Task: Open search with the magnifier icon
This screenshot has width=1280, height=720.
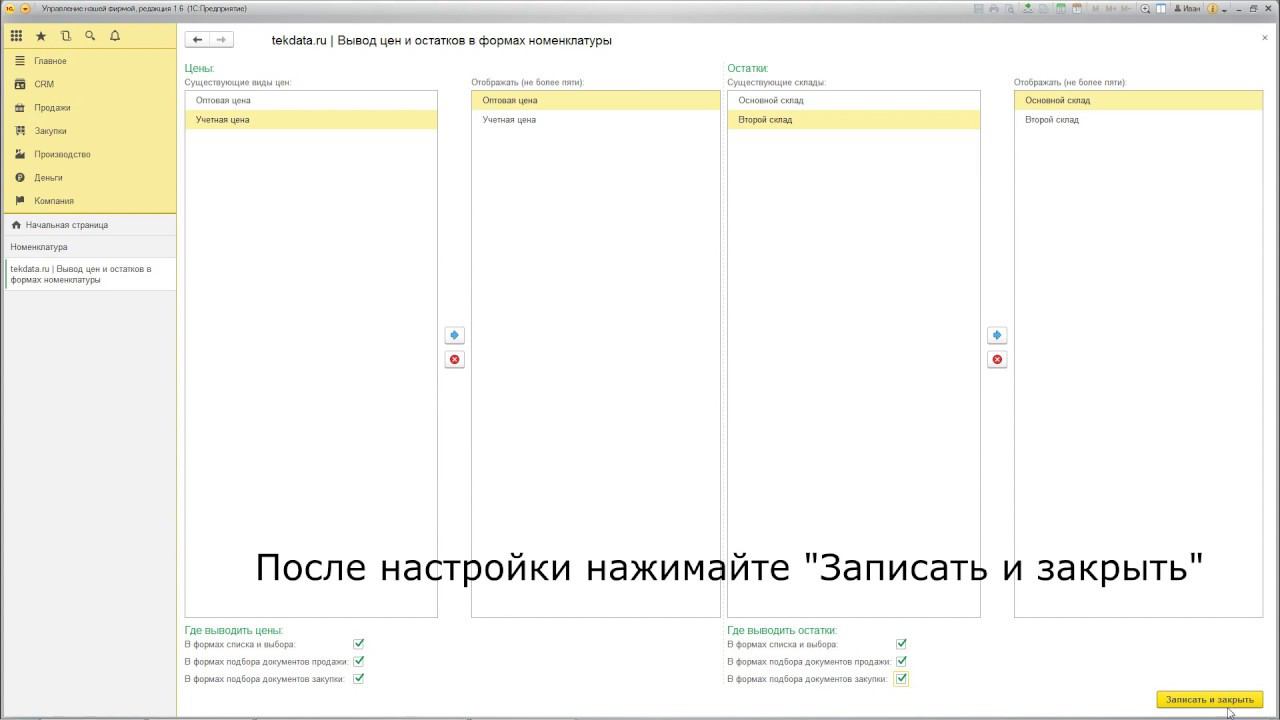Action: [x=90, y=36]
